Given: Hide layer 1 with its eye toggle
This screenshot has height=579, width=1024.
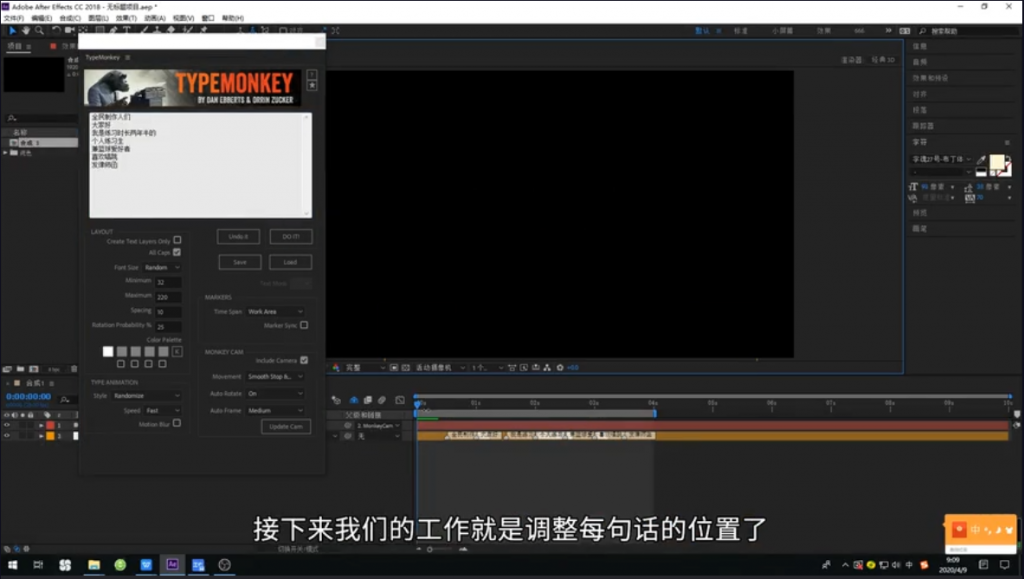Looking at the screenshot, I should tap(7, 426).
